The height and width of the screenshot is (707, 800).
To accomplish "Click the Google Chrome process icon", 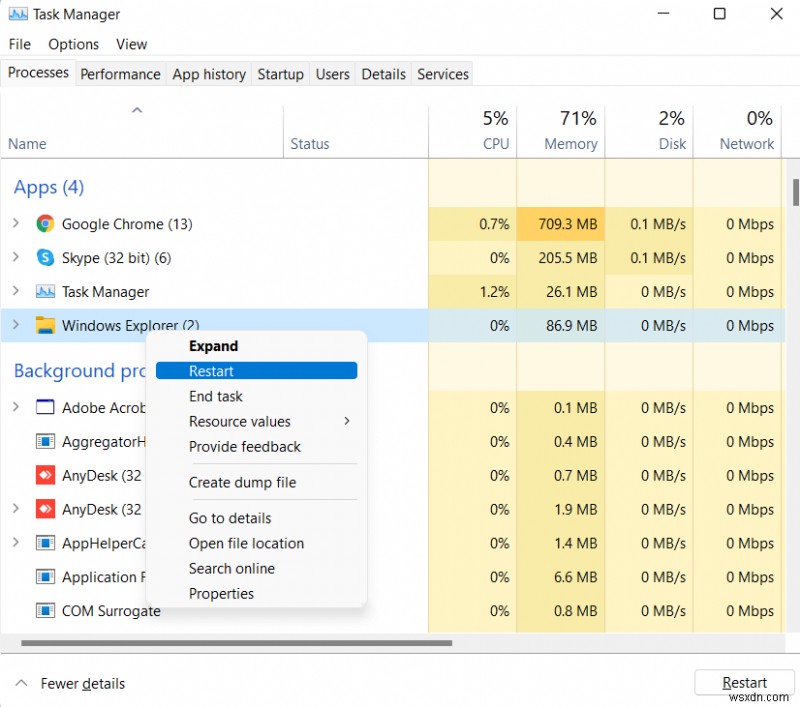I will 45,224.
